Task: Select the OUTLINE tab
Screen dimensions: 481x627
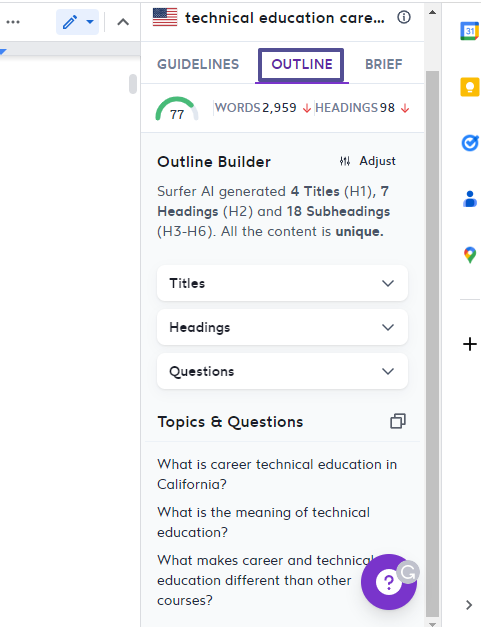Action: pos(301,64)
